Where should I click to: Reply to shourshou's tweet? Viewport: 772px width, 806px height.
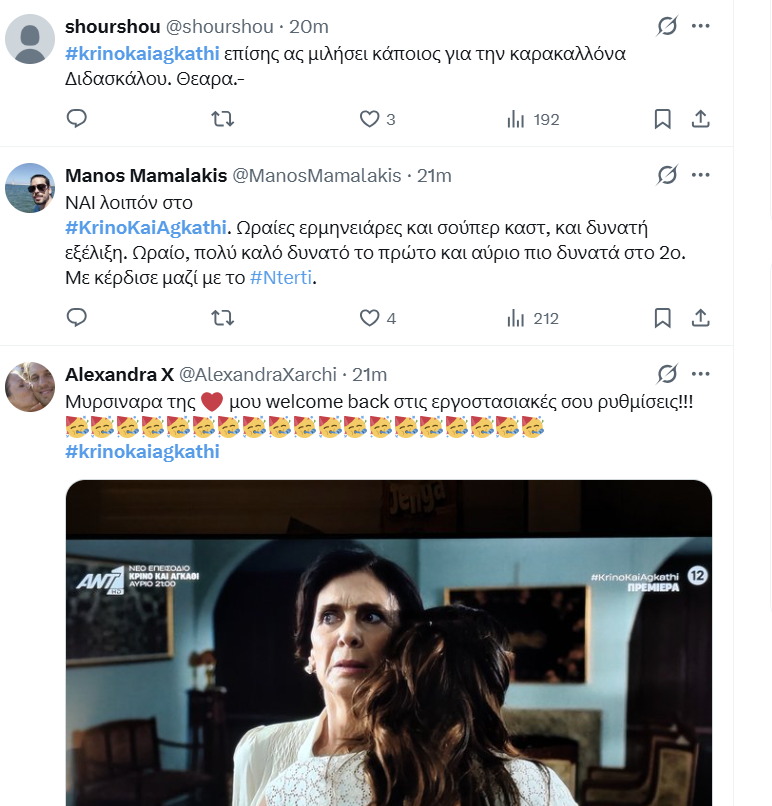click(77, 119)
